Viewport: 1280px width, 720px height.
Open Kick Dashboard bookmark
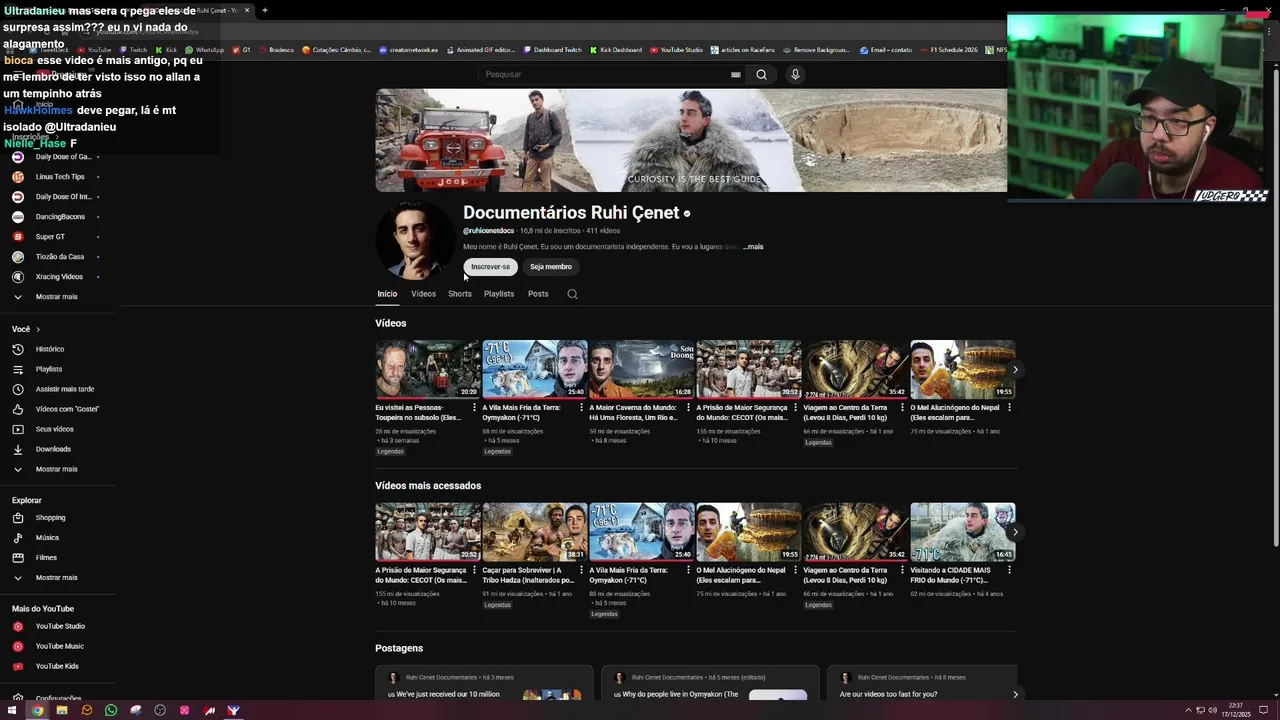(x=616, y=50)
